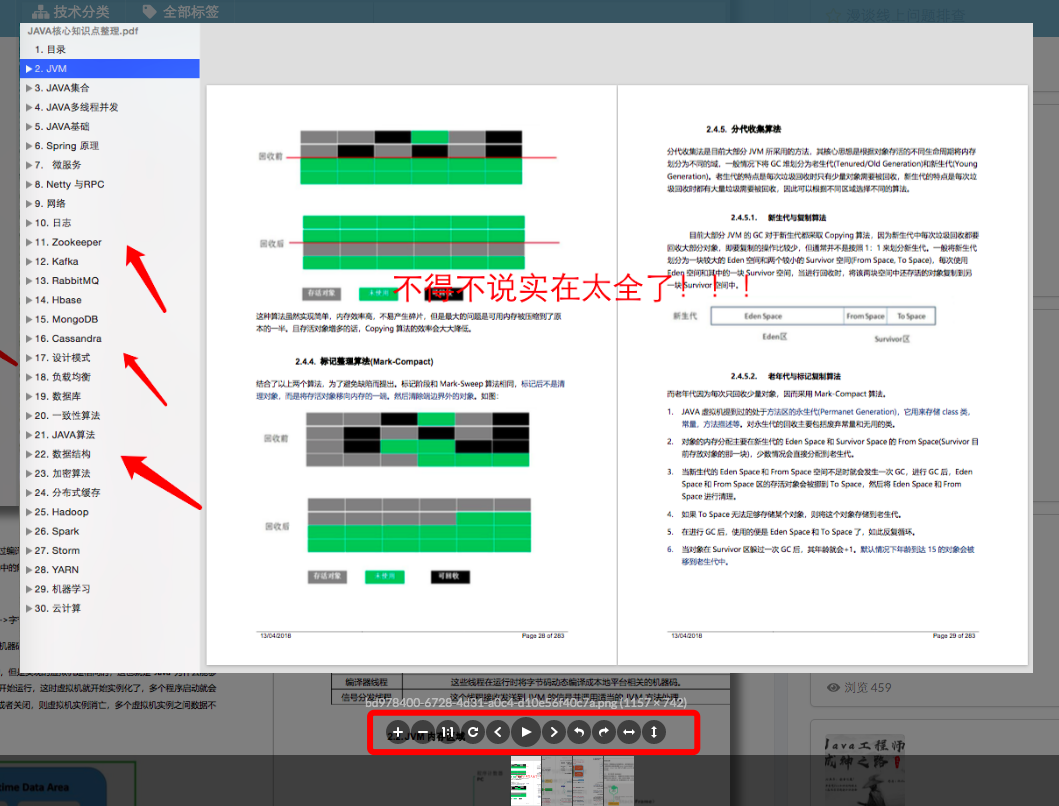Select the second thumbnail in the strip
This screenshot has height=806, width=1059.
click(557, 781)
